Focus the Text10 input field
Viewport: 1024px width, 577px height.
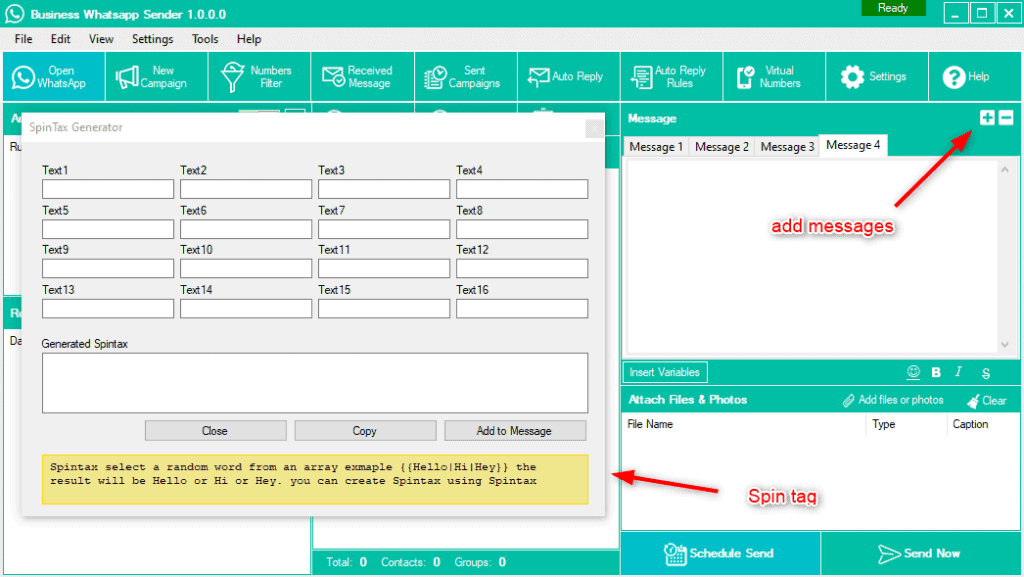[x=246, y=268]
